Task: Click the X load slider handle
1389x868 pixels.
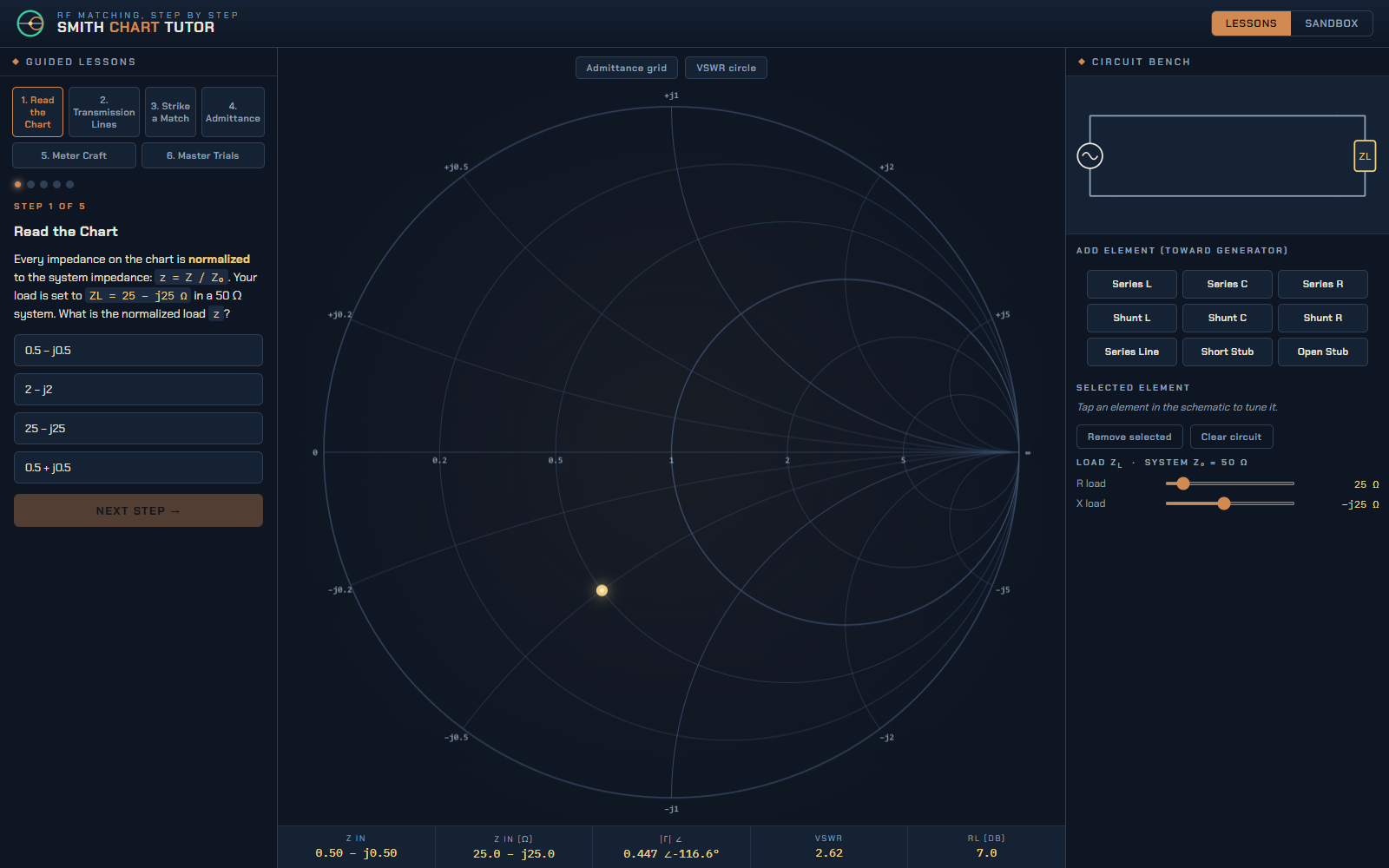Action: 1224,503
